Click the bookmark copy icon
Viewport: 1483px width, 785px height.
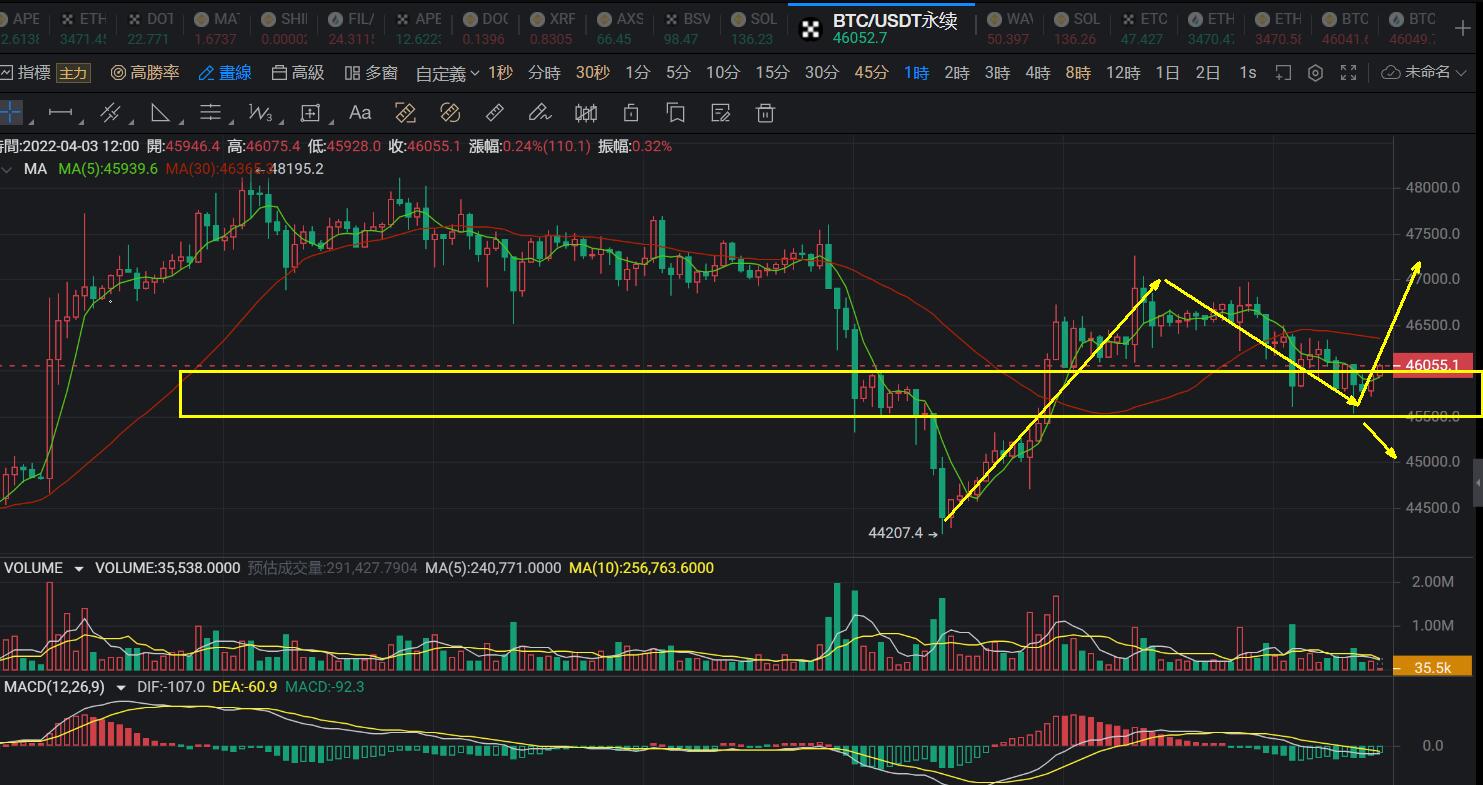[x=676, y=113]
